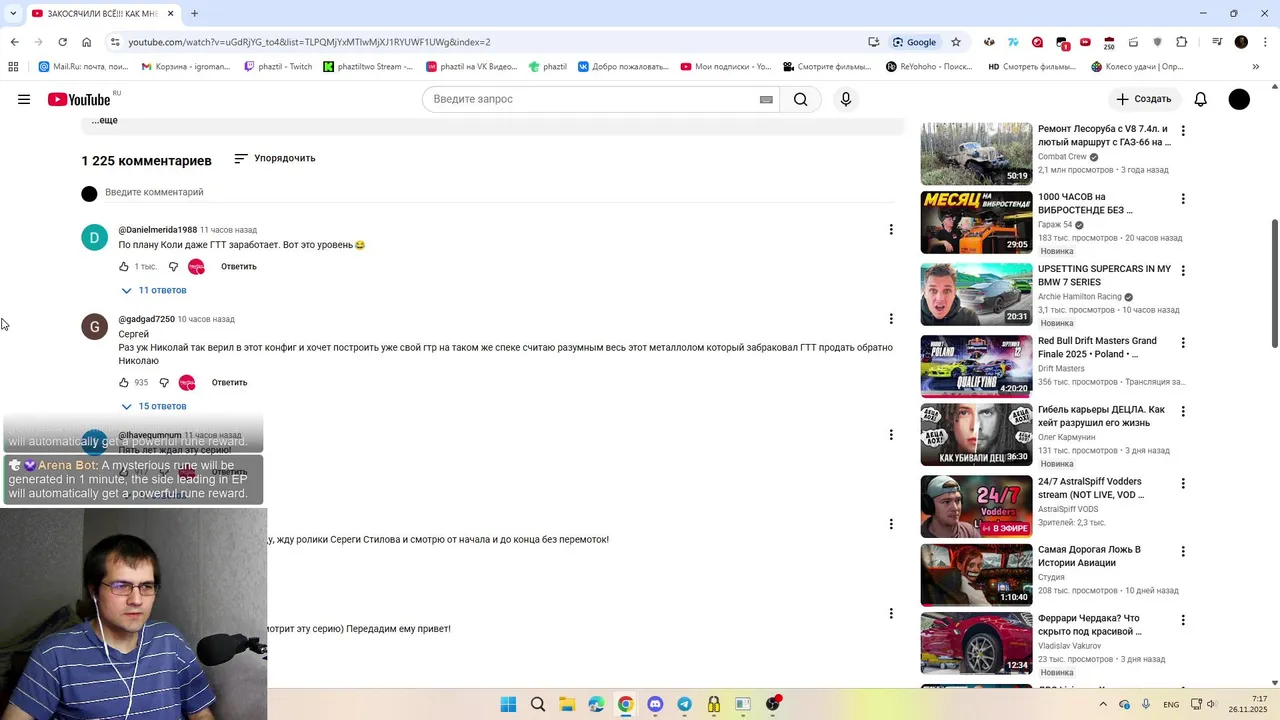Reload the page in Chrome
The width and height of the screenshot is (1280, 720).
click(62, 42)
